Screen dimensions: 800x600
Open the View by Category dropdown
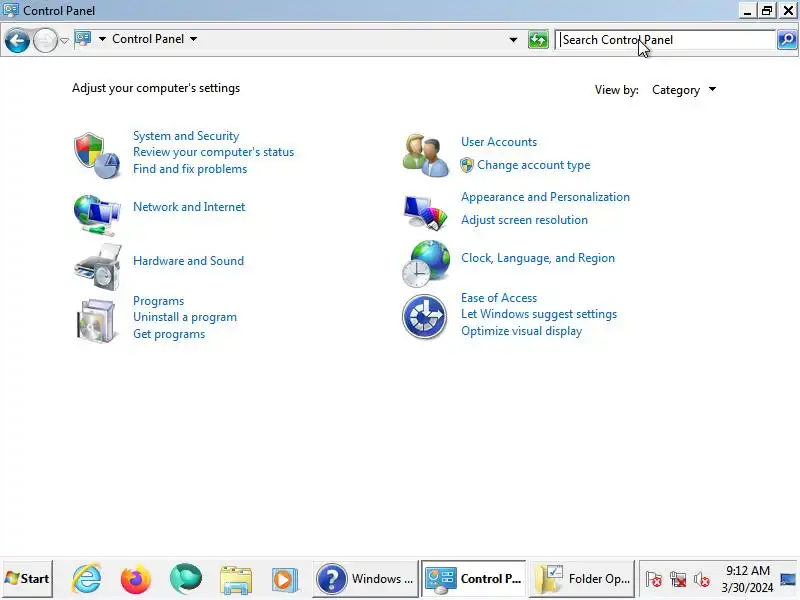tap(684, 90)
